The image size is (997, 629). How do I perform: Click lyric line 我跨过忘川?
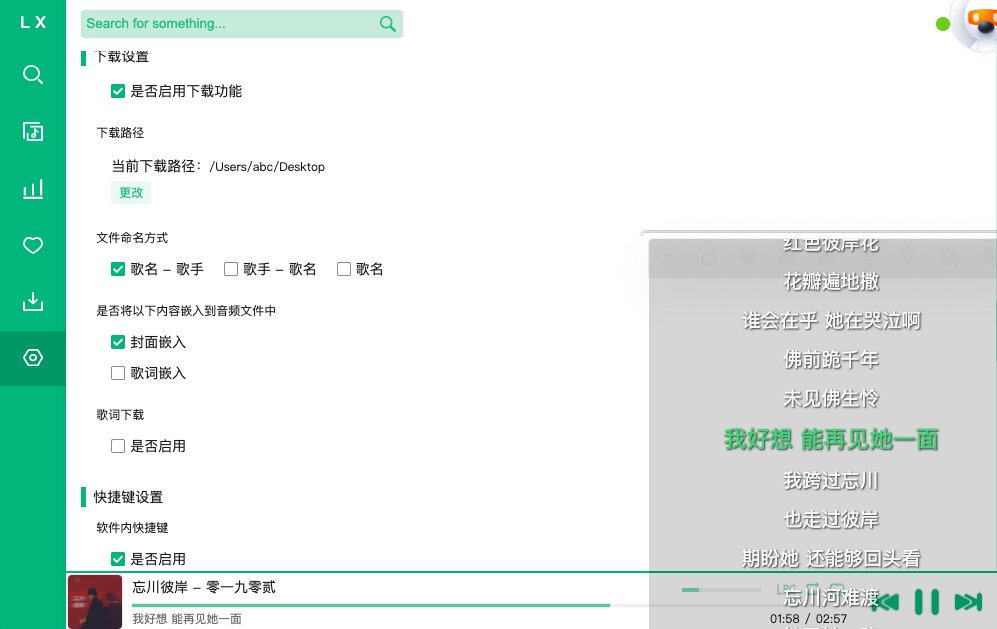831,480
